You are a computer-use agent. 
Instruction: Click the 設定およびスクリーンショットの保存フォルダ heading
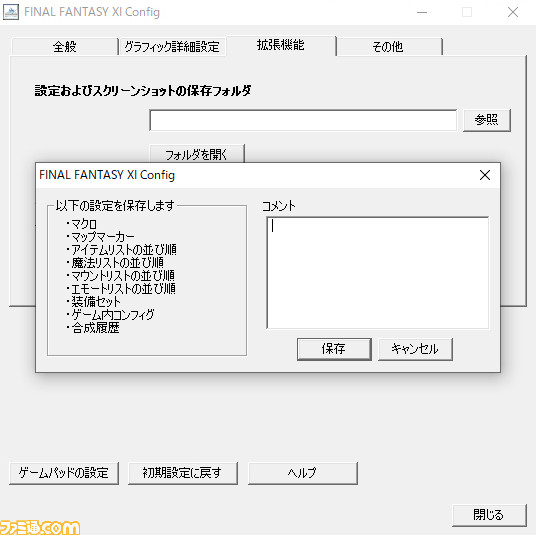coord(143,91)
